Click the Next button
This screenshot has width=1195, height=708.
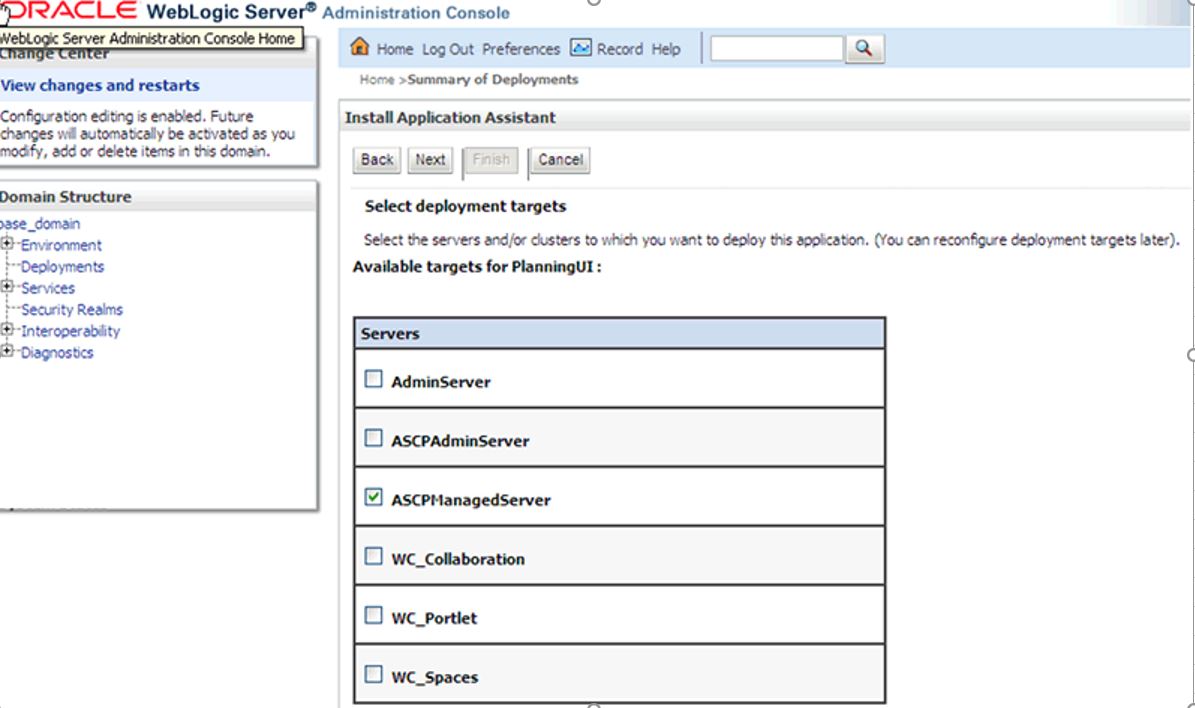(x=431, y=160)
